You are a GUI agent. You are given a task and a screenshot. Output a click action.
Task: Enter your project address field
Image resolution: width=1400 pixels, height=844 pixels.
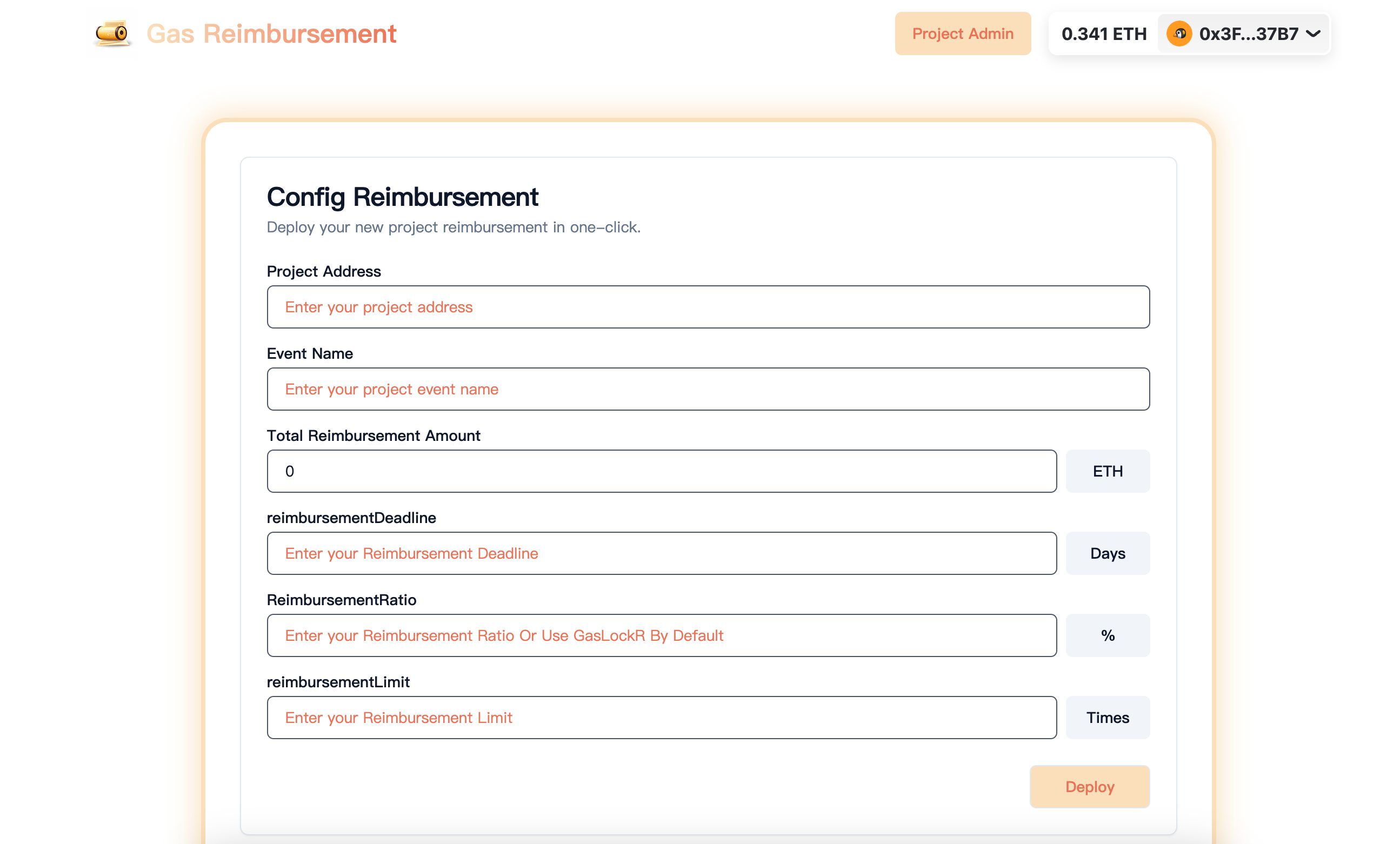[x=708, y=307]
